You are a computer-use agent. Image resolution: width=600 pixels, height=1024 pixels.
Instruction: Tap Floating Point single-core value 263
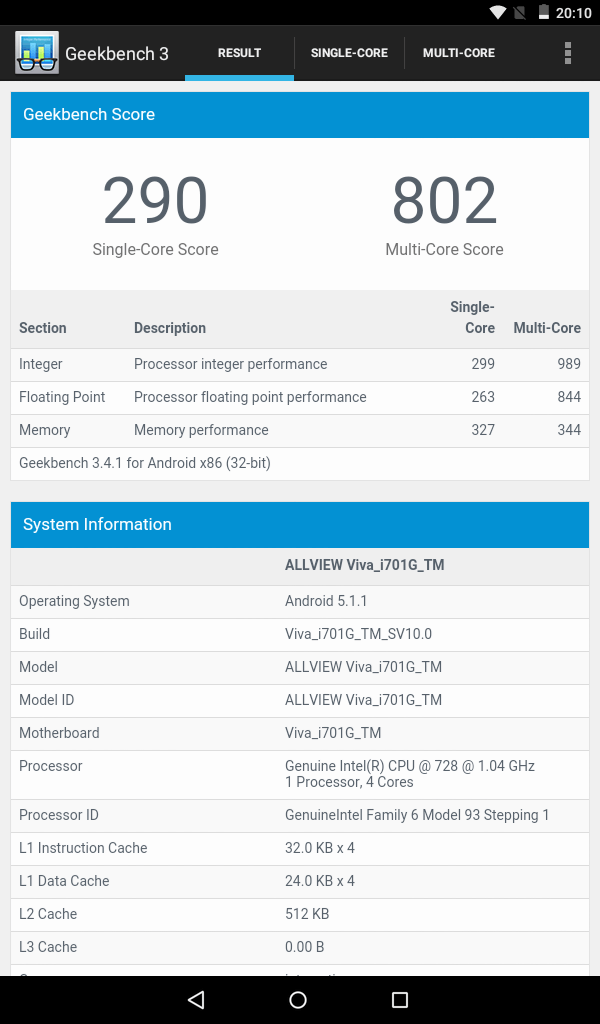coord(483,396)
